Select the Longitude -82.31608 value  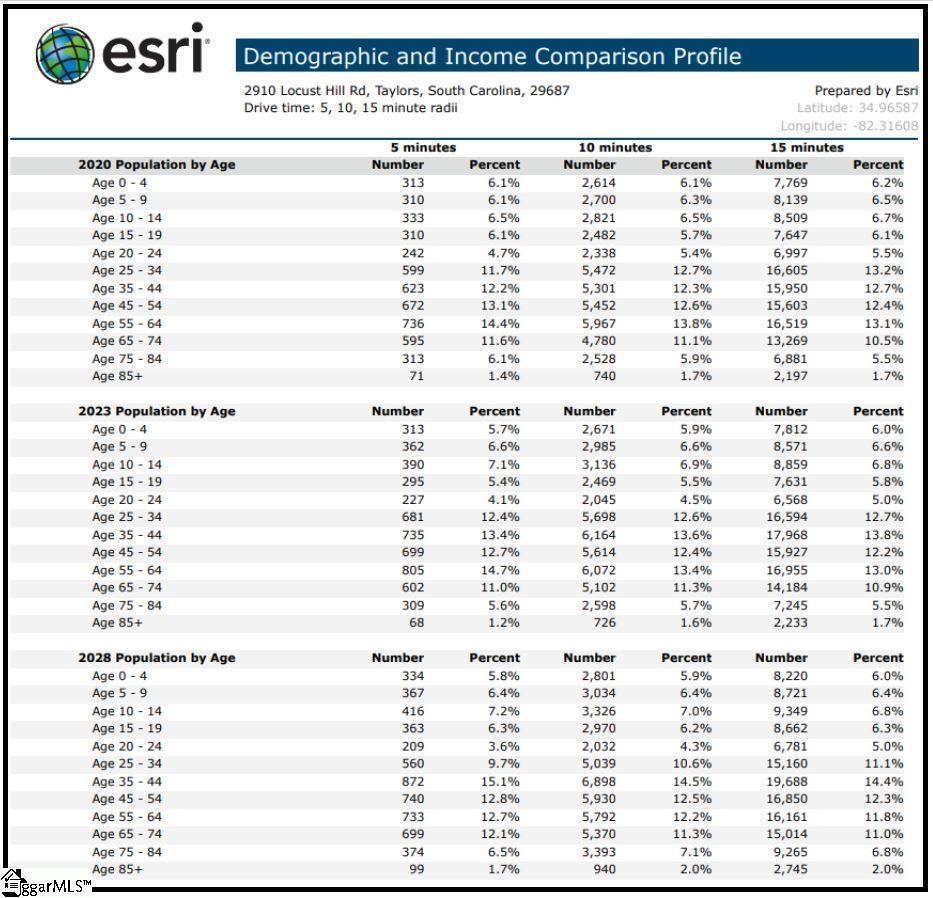tap(849, 126)
